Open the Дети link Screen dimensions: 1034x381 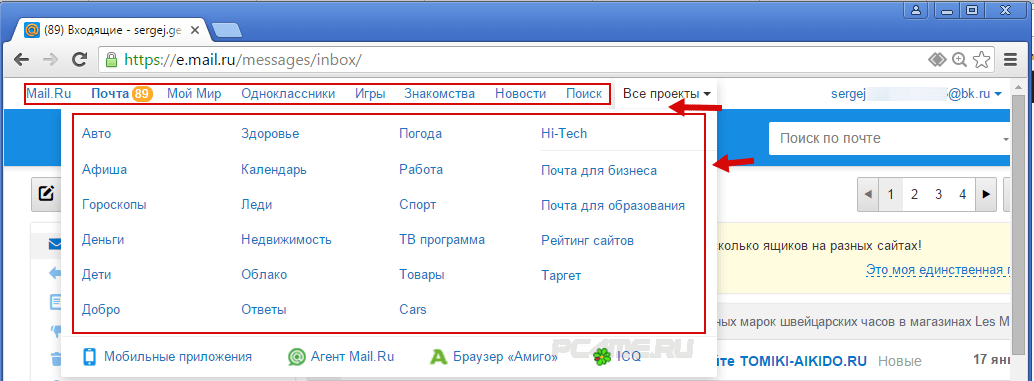click(96, 275)
